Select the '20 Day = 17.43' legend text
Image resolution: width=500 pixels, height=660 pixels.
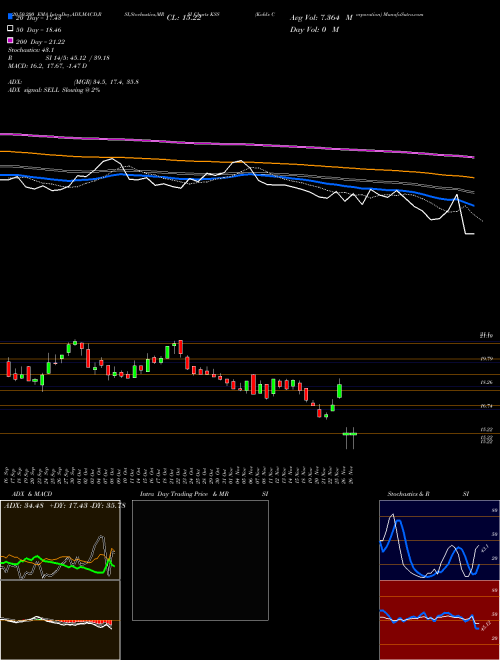(39, 18)
